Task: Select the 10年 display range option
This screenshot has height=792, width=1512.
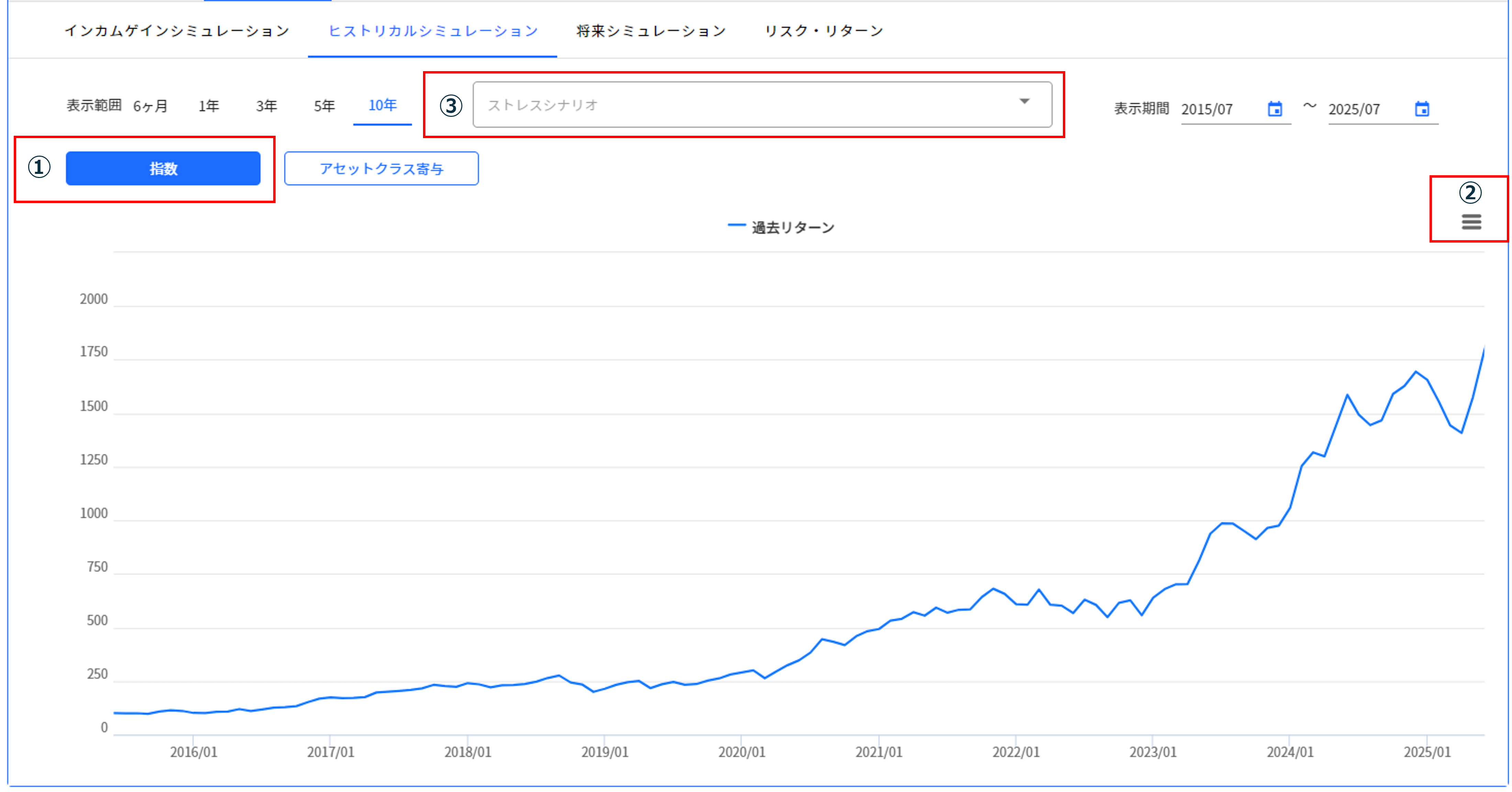Action: click(382, 106)
